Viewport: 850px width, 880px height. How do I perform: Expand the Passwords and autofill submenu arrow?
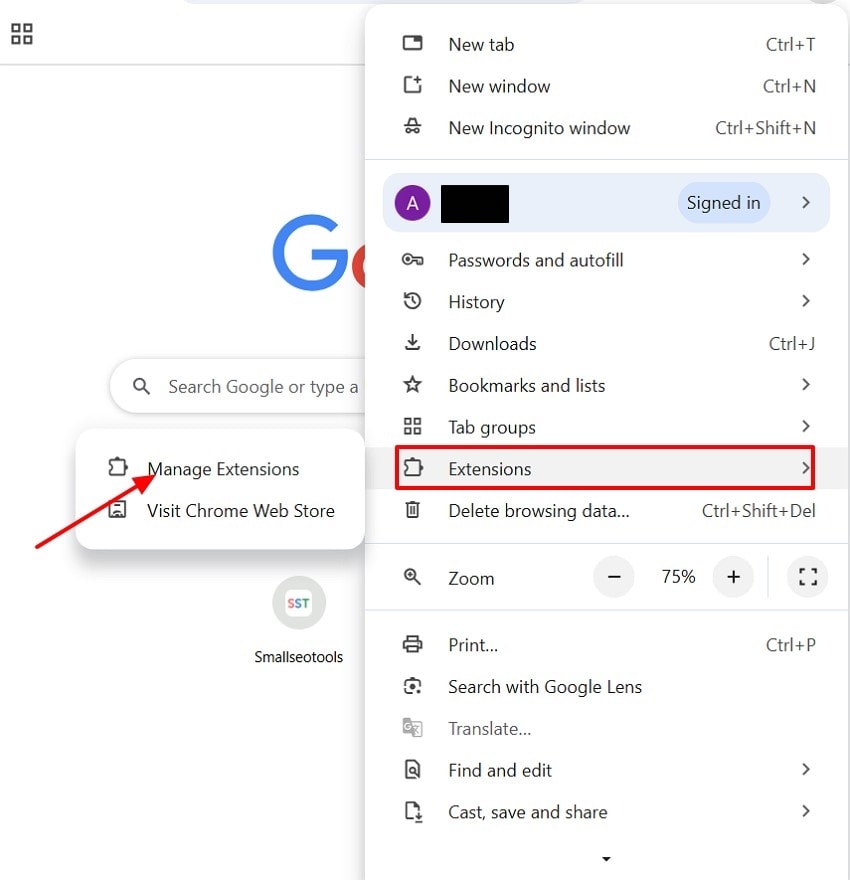[806, 259]
